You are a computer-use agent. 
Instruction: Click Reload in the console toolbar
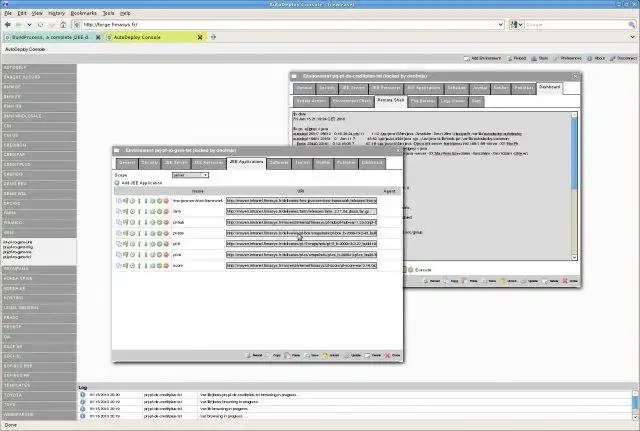click(x=516, y=58)
